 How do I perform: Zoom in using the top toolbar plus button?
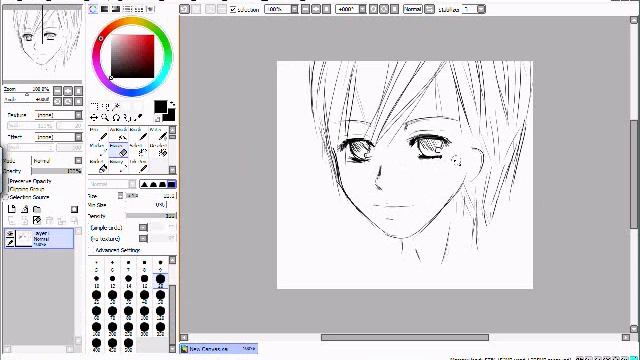click(x=316, y=9)
